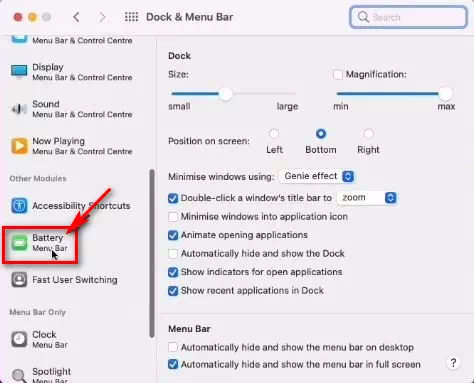Click the close window red button
Viewport: 474px width, 383px height.
(18, 17)
